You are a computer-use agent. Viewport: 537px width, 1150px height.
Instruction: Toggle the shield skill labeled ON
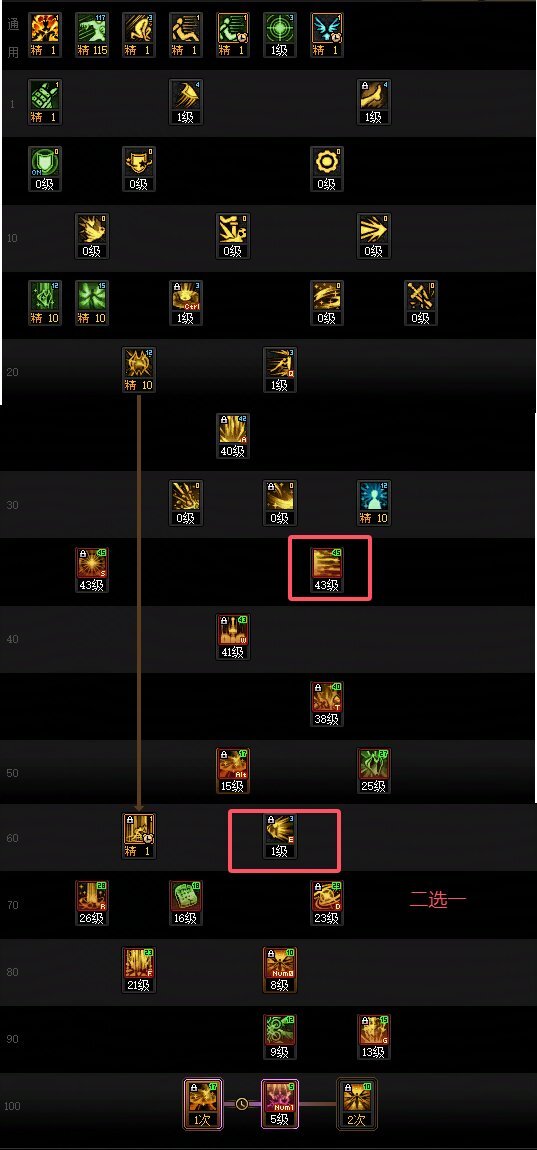click(x=45, y=169)
